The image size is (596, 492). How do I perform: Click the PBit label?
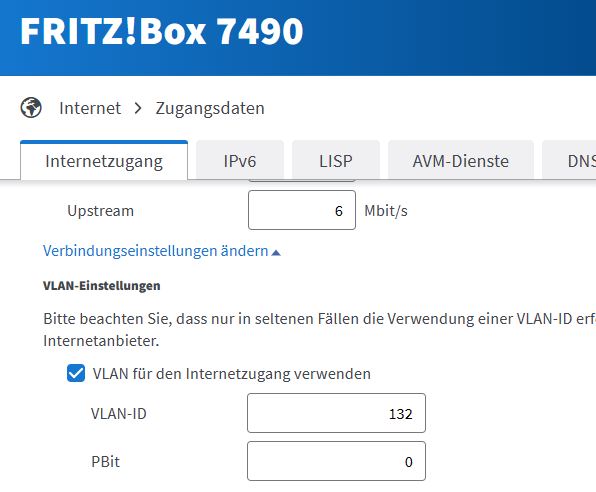[105, 462]
